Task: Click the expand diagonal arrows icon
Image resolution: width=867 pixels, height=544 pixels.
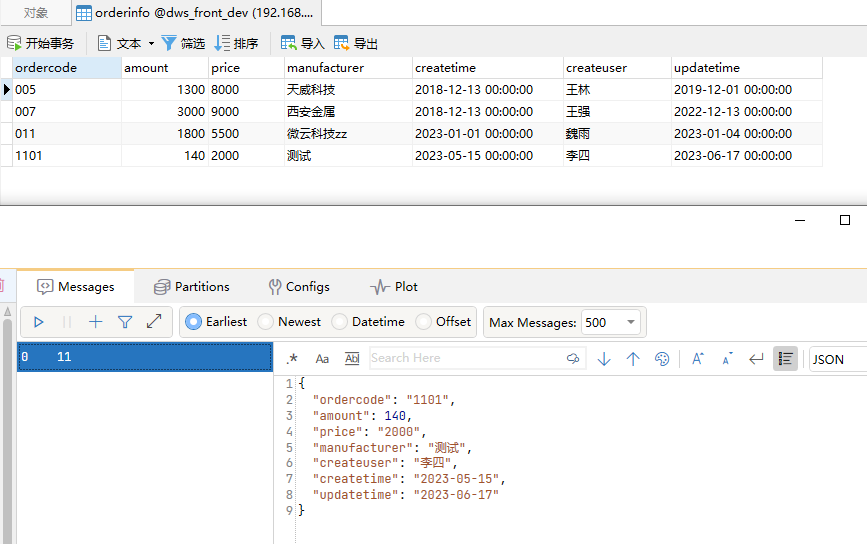Action: tap(154, 322)
